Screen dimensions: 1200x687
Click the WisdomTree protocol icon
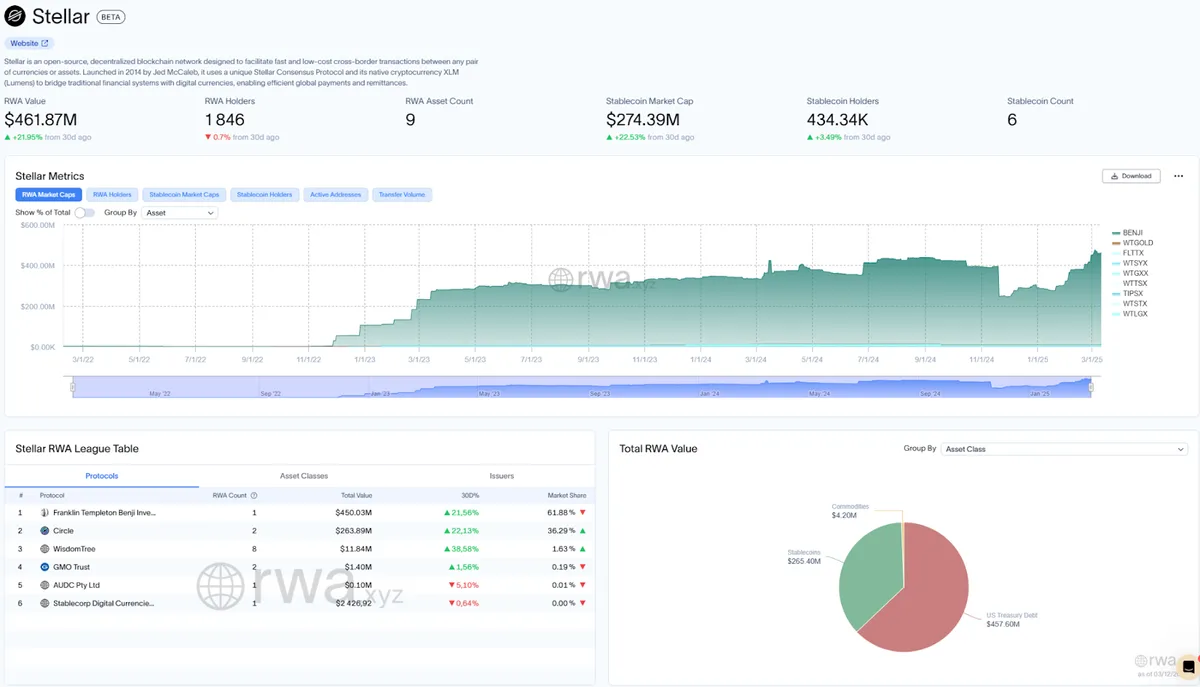click(45, 549)
